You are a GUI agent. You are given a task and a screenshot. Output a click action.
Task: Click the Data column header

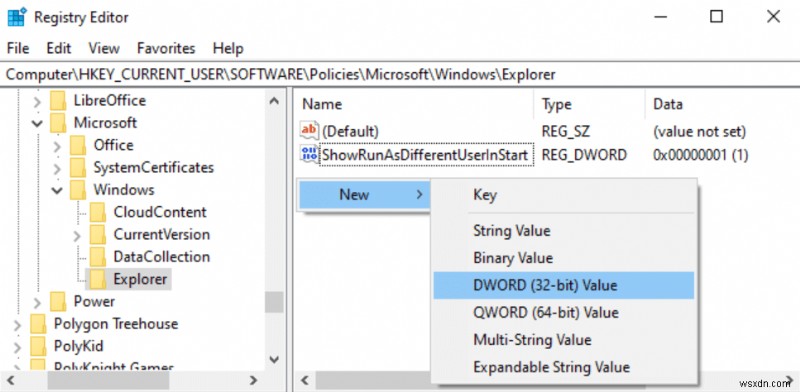(x=722, y=104)
